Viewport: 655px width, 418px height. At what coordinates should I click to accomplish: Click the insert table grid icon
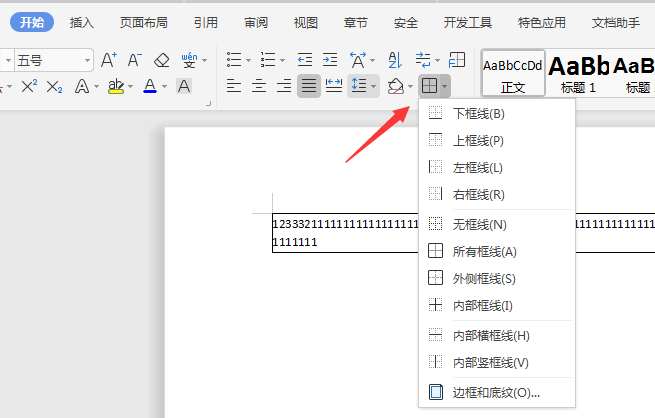point(457,60)
